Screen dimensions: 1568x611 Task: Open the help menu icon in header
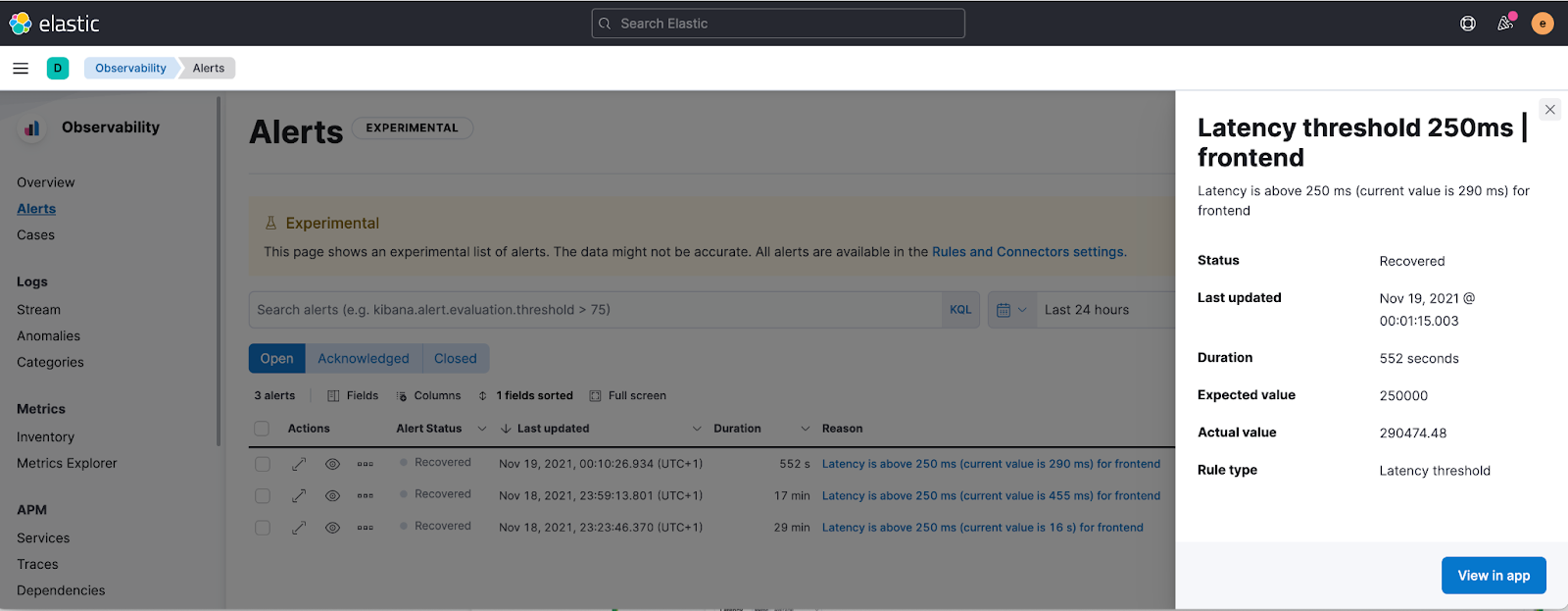click(1467, 24)
